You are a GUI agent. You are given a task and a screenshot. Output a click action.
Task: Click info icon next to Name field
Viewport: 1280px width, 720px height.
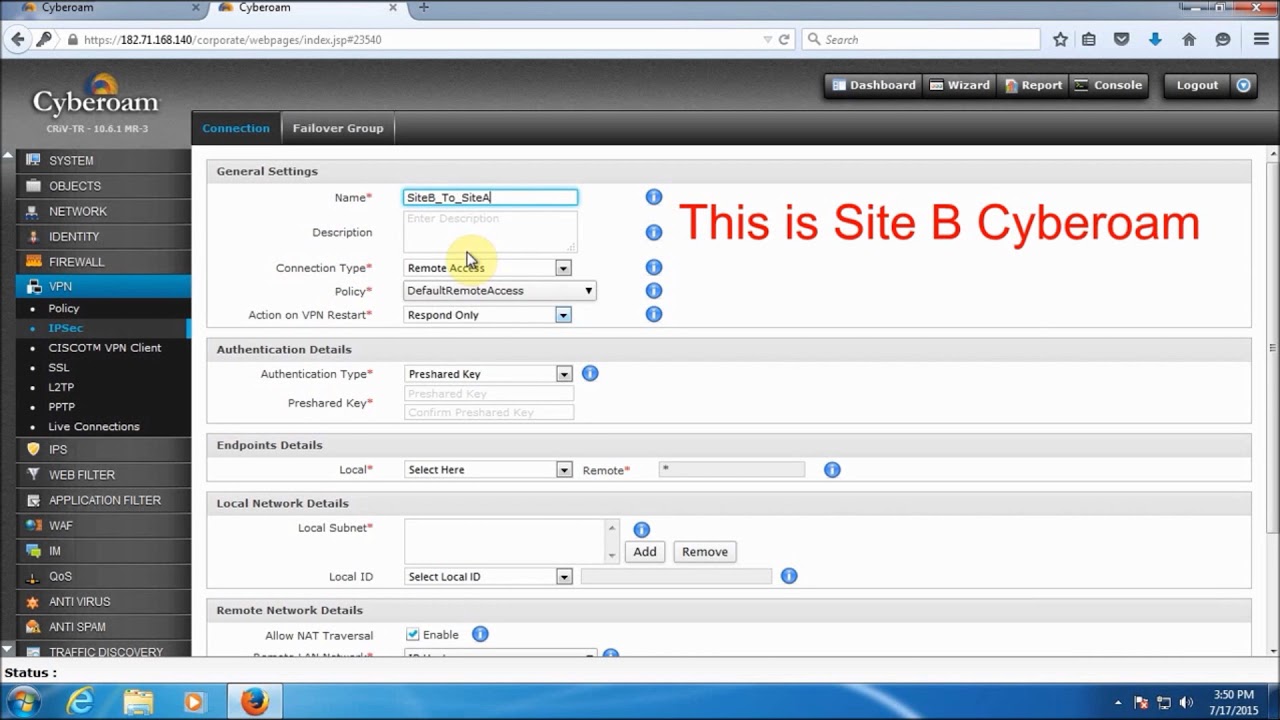coord(654,197)
